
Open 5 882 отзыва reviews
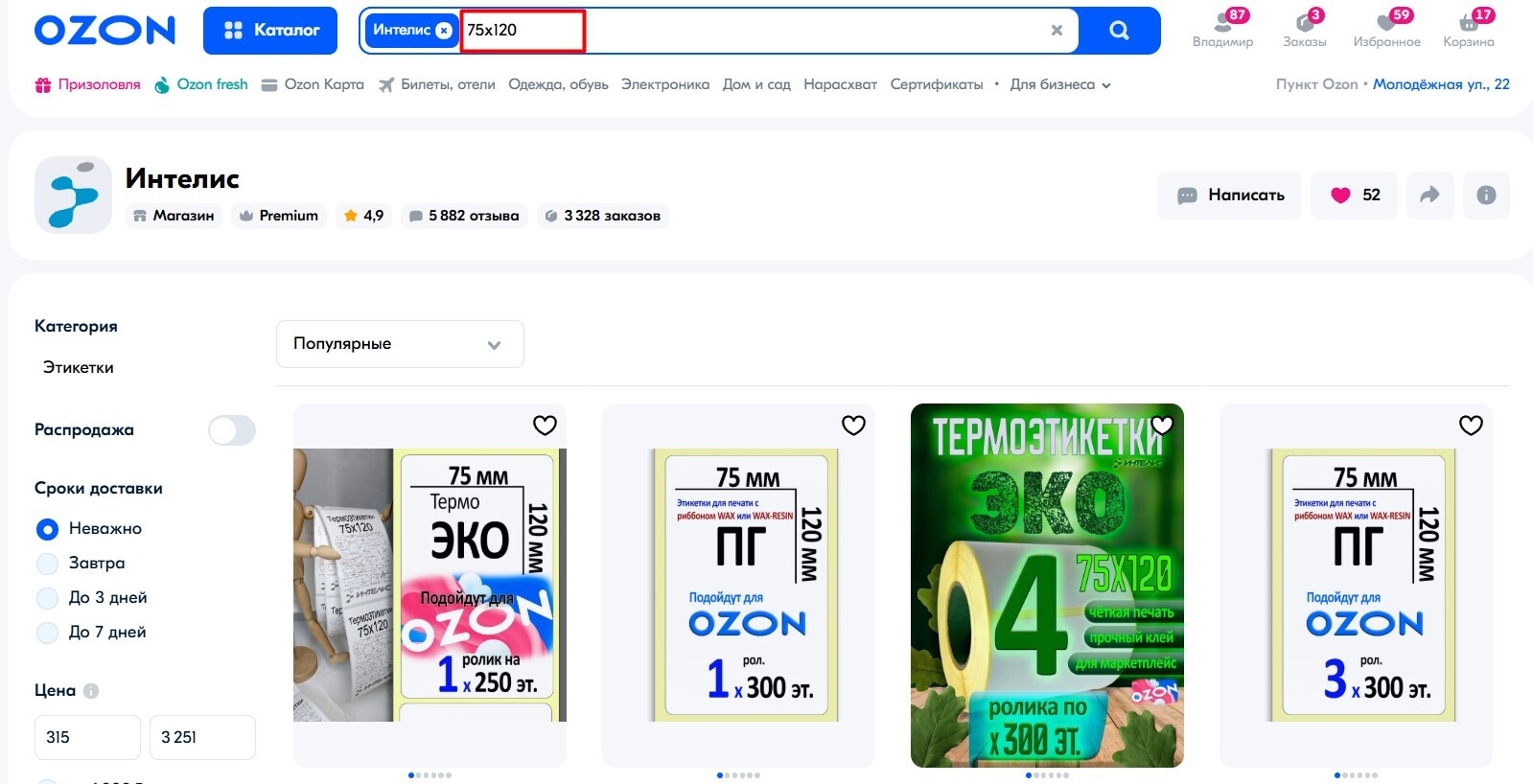464,216
